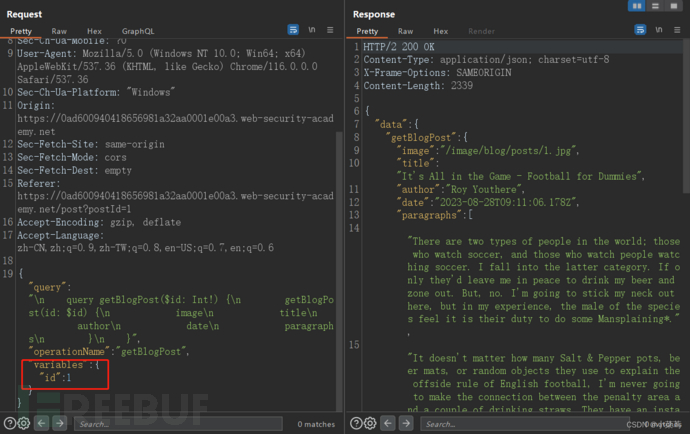Go to next match in Response search

point(407,424)
